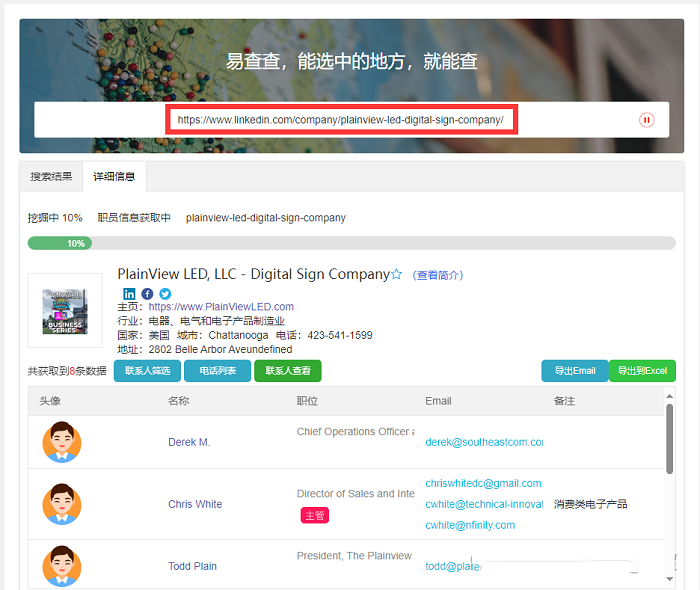Click the Director of Sales position text

pos(355,494)
